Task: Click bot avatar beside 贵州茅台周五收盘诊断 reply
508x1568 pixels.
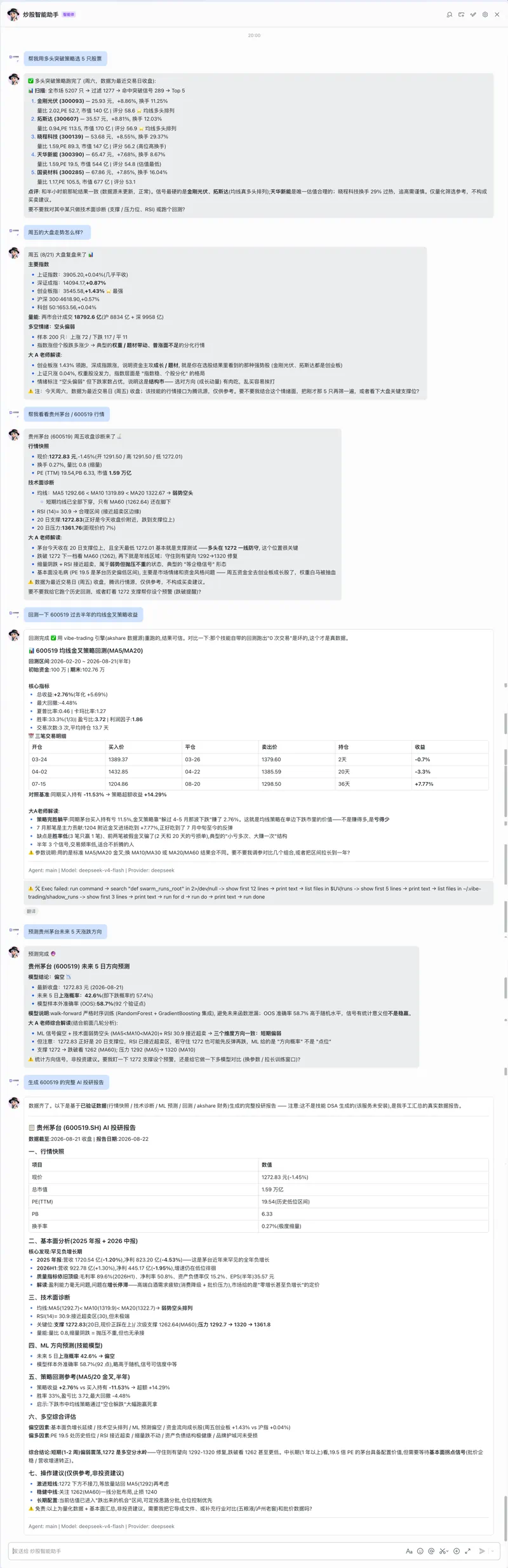Action: click(x=14, y=435)
